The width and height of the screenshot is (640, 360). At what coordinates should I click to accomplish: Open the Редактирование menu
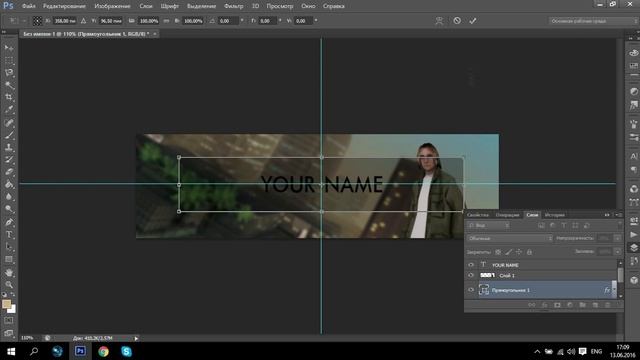point(64,6)
